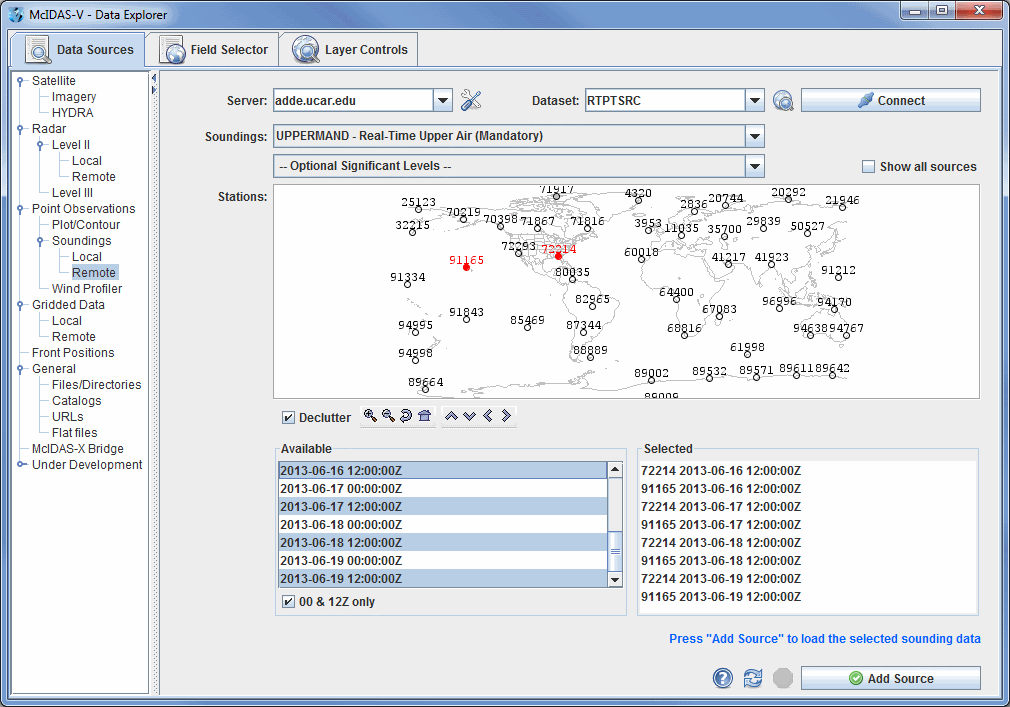
Task: Open the Server dropdown list
Action: click(443, 100)
